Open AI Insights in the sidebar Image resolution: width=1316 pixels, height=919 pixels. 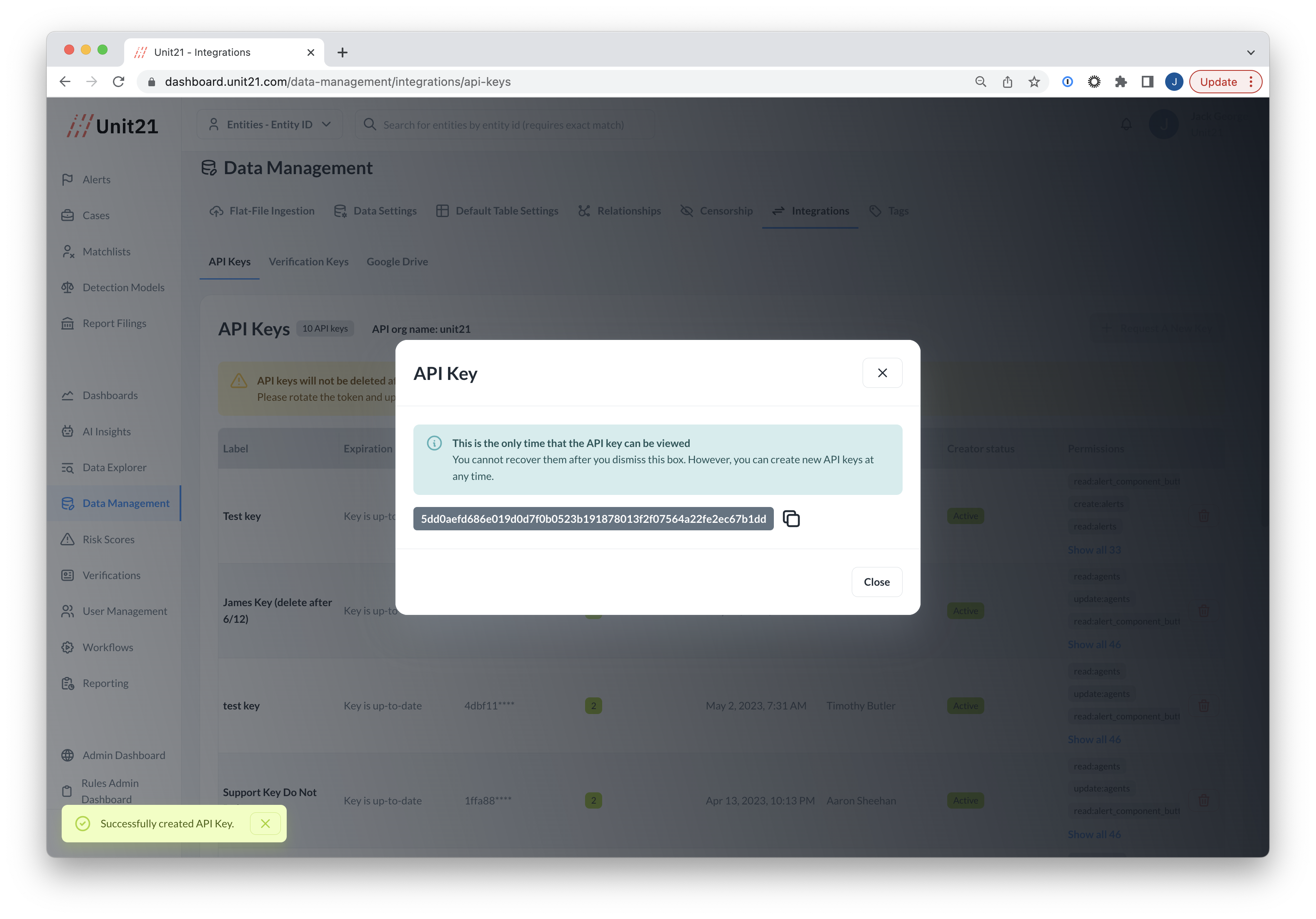(x=107, y=432)
